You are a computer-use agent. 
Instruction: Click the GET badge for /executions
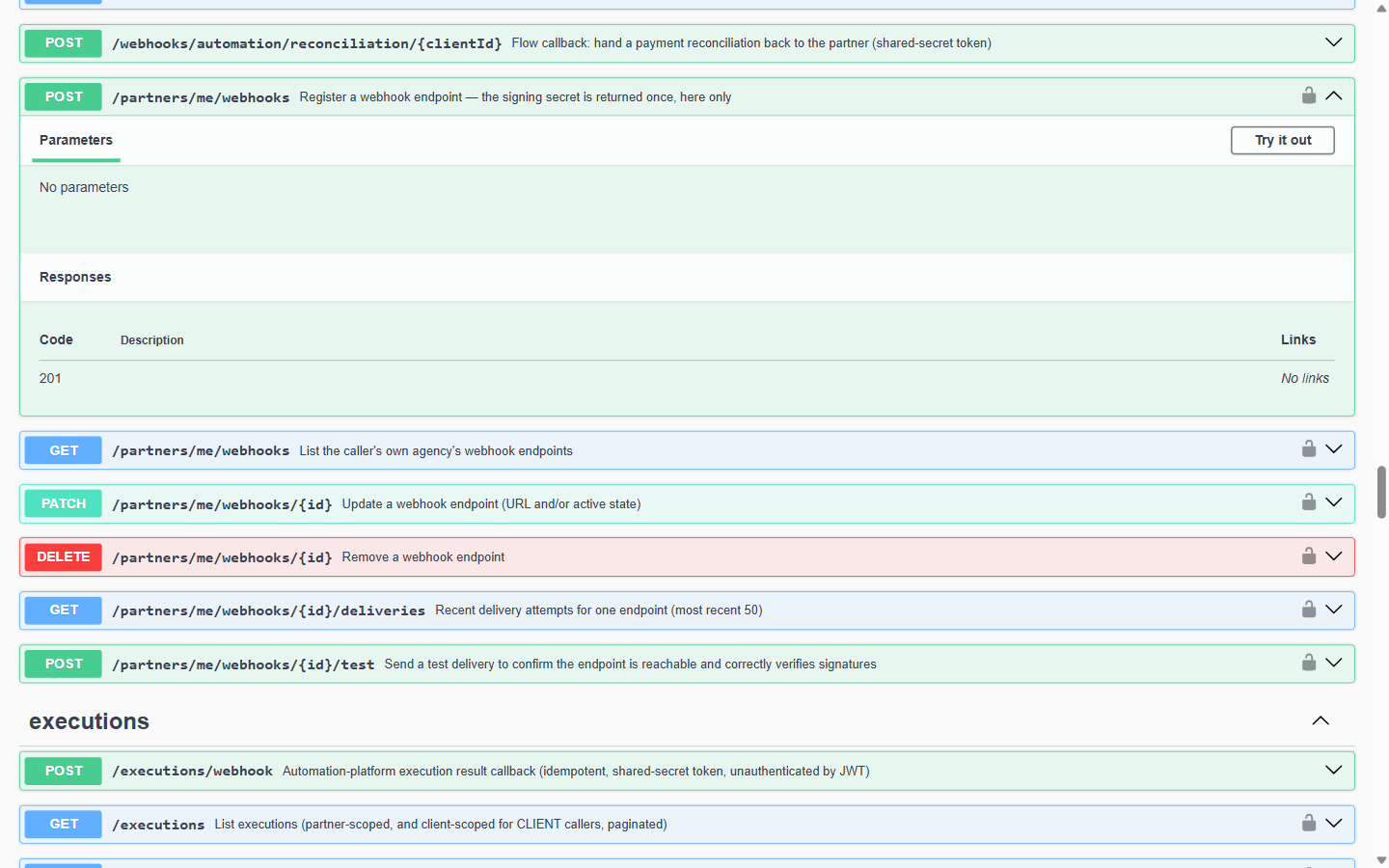pos(64,824)
